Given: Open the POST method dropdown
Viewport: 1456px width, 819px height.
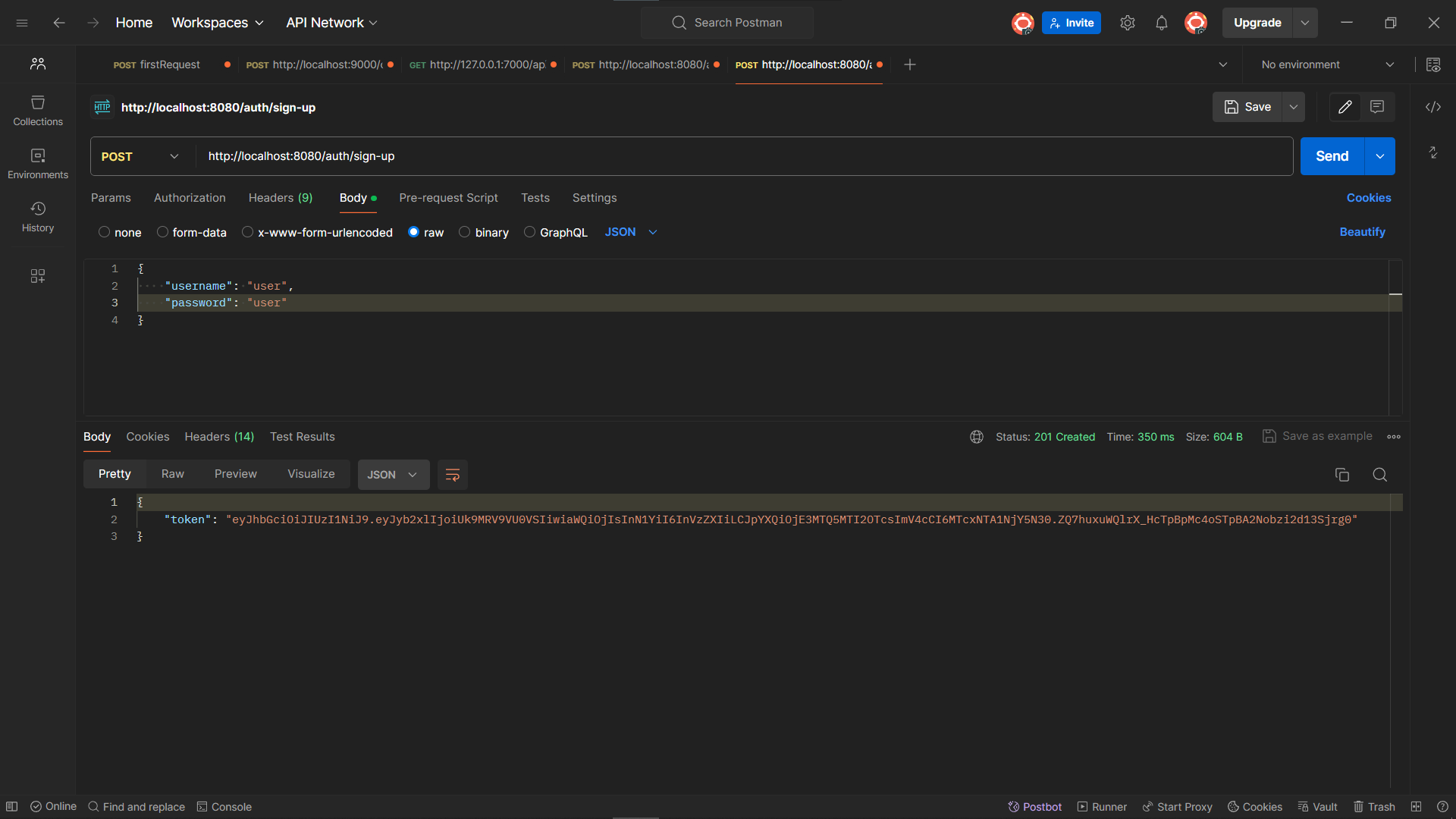Looking at the screenshot, I should [140, 156].
